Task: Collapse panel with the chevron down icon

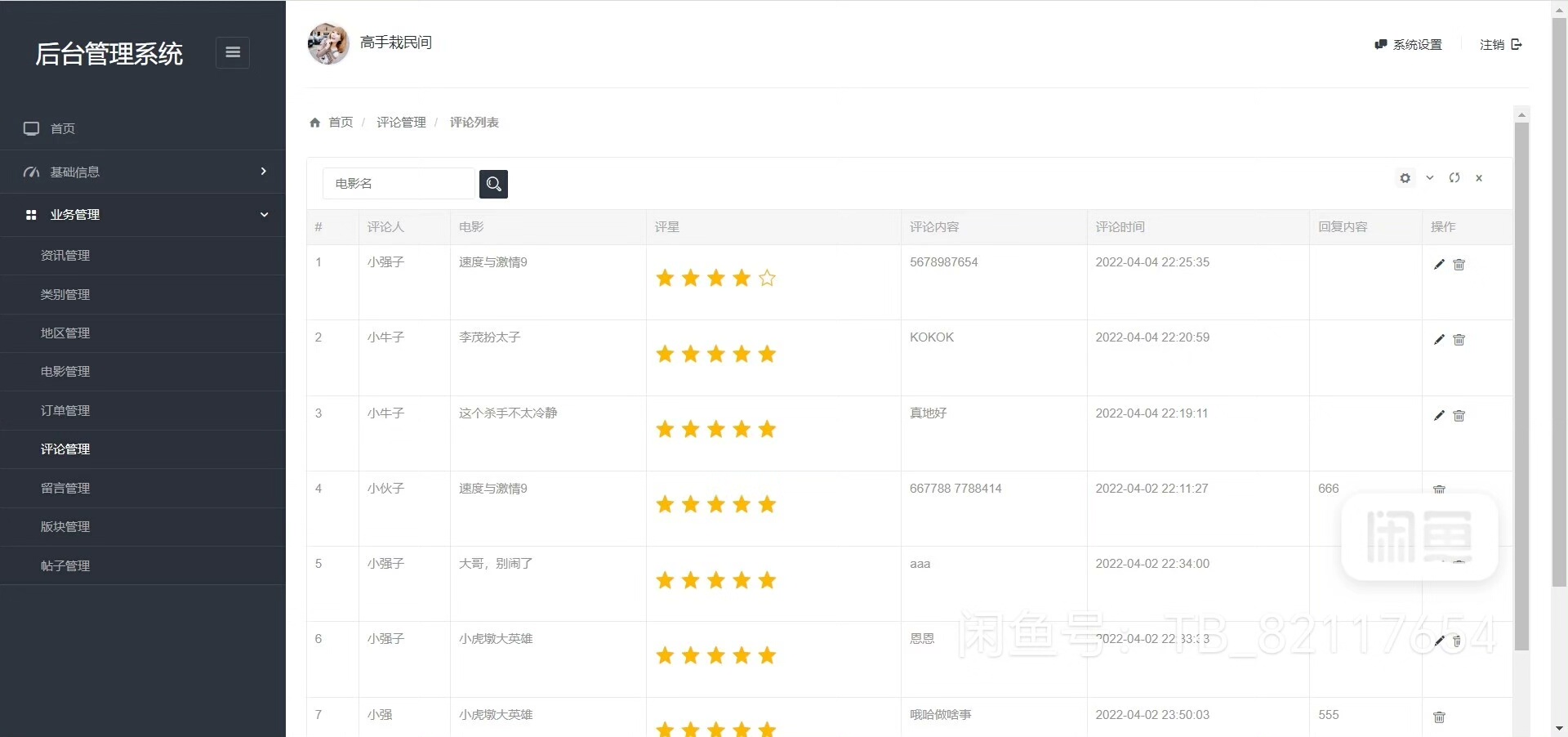Action: click(x=1430, y=178)
